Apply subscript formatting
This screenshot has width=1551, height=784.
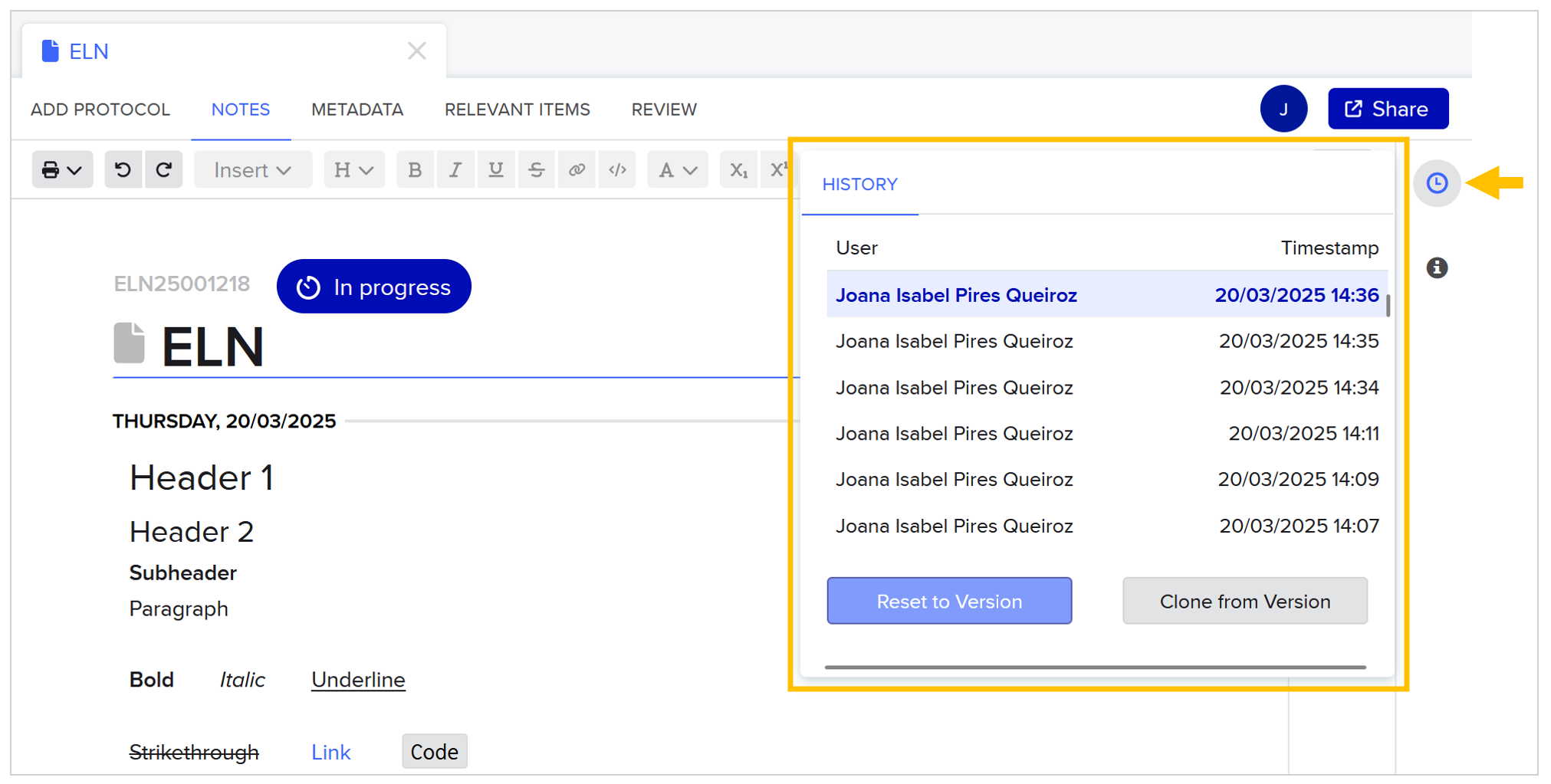(x=738, y=169)
